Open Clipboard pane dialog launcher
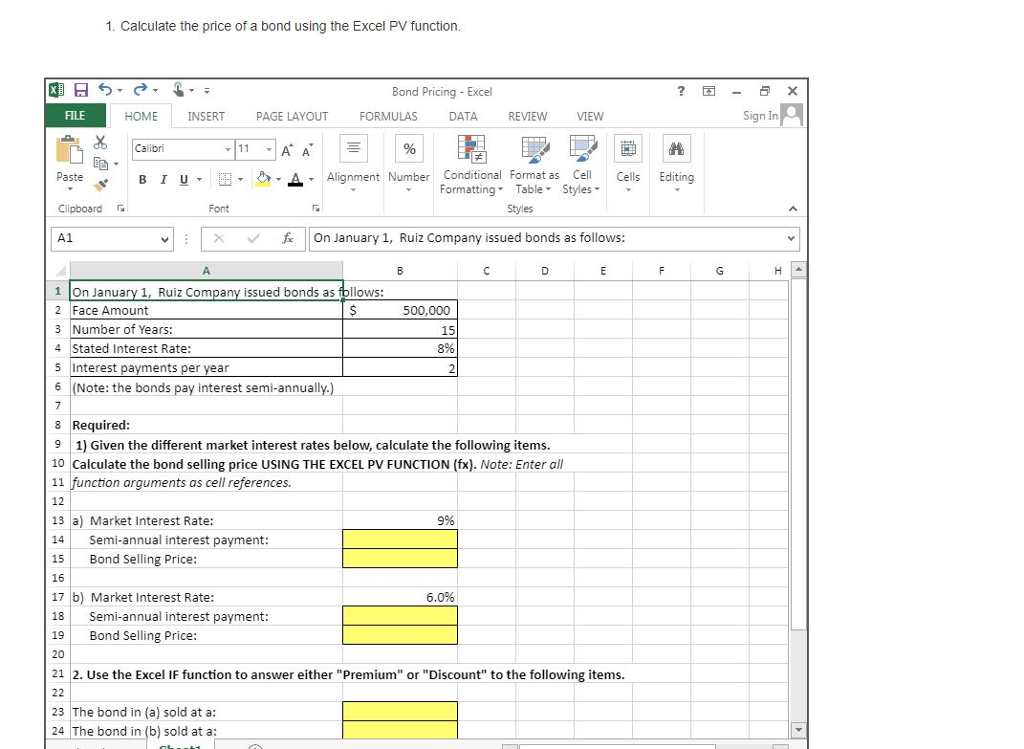Screen dimensions: 1024x749 (x=120, y=208)
